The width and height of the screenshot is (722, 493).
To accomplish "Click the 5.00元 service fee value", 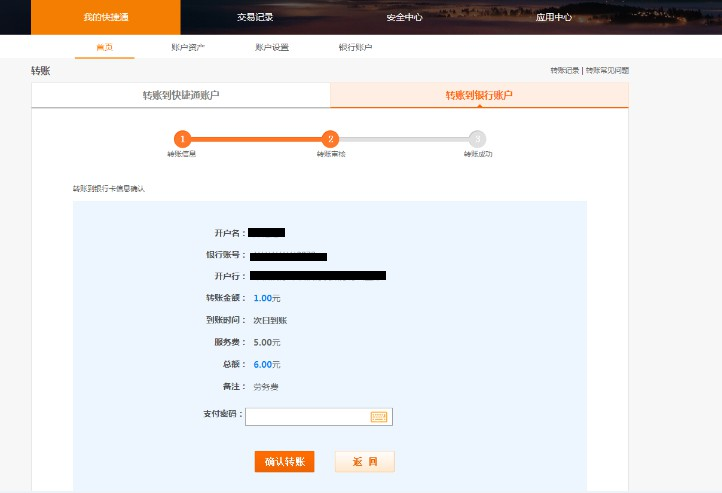I will click(x=267, y=342).
